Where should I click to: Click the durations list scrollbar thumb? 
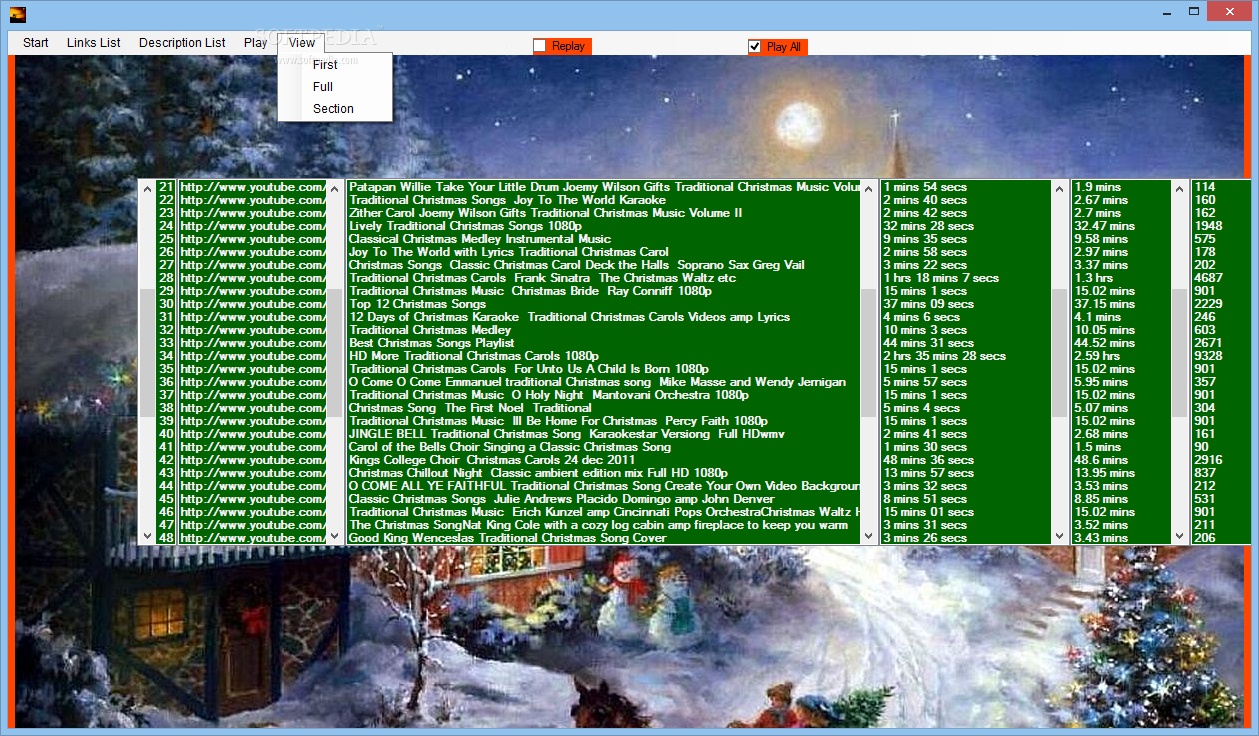coord(1059,353)
